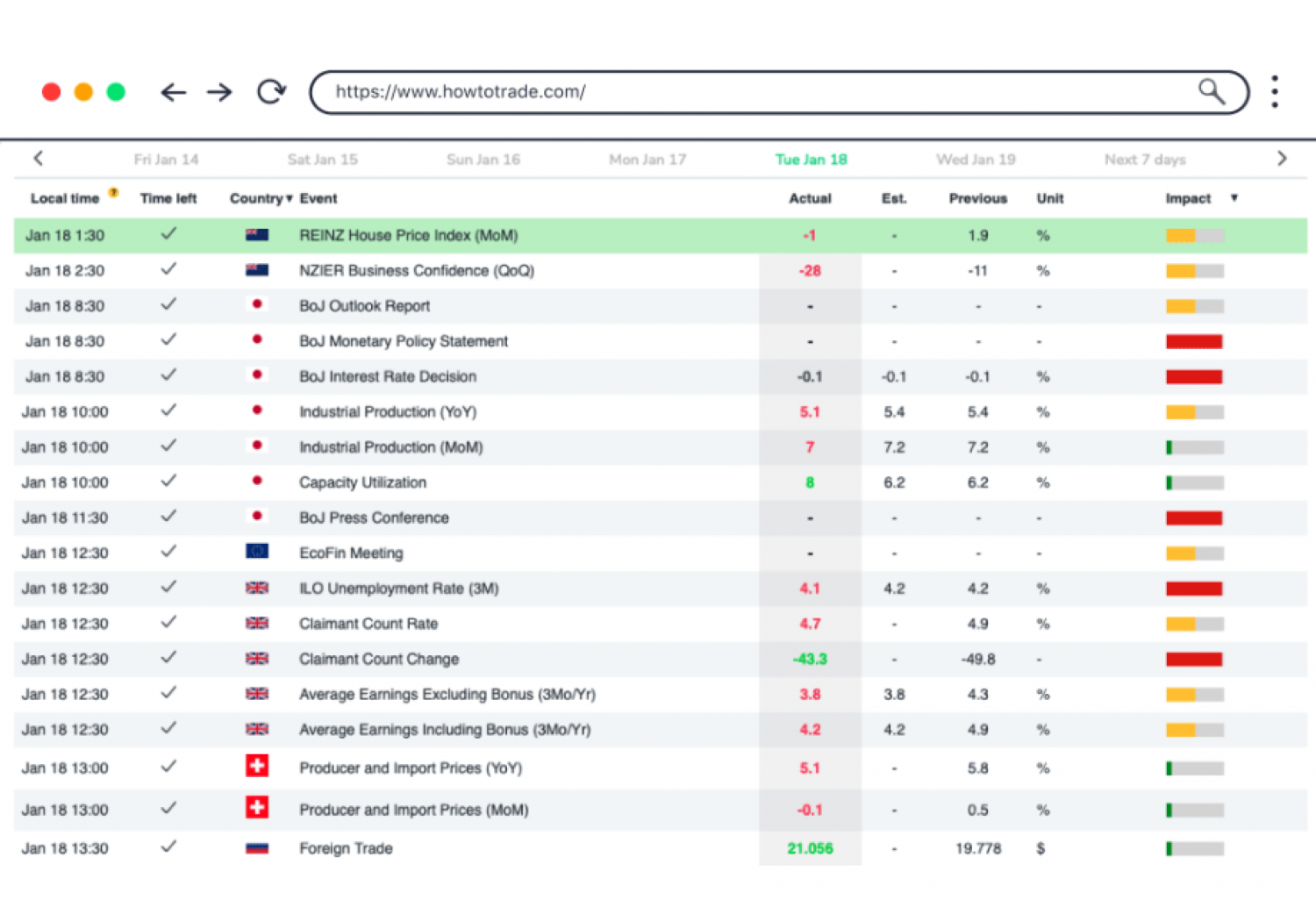Click the red impact bar for BoJ Press Conference
The image size is (1316, 921).
[1193, 518]
